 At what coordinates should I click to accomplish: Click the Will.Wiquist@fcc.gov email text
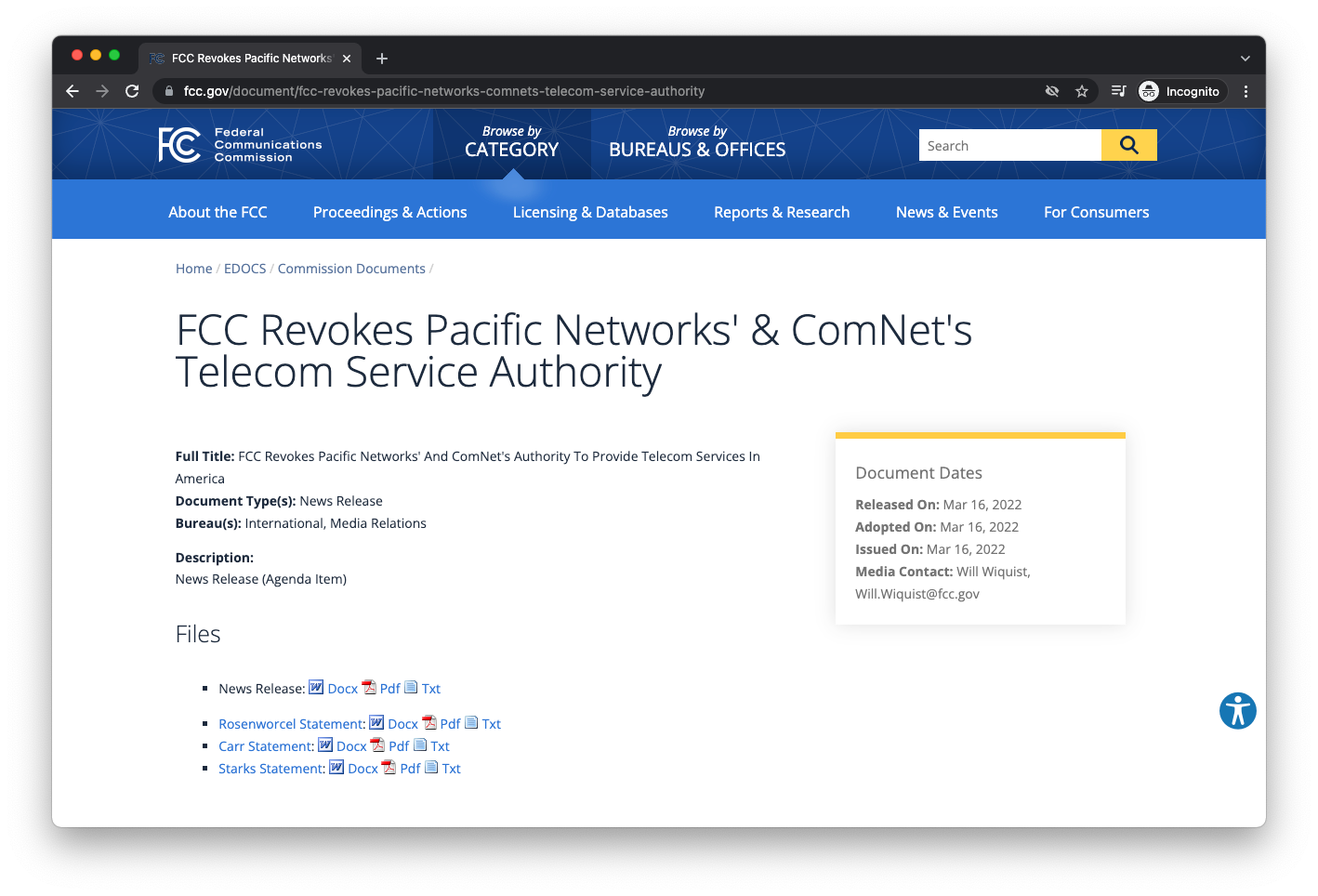click(917, 594)
